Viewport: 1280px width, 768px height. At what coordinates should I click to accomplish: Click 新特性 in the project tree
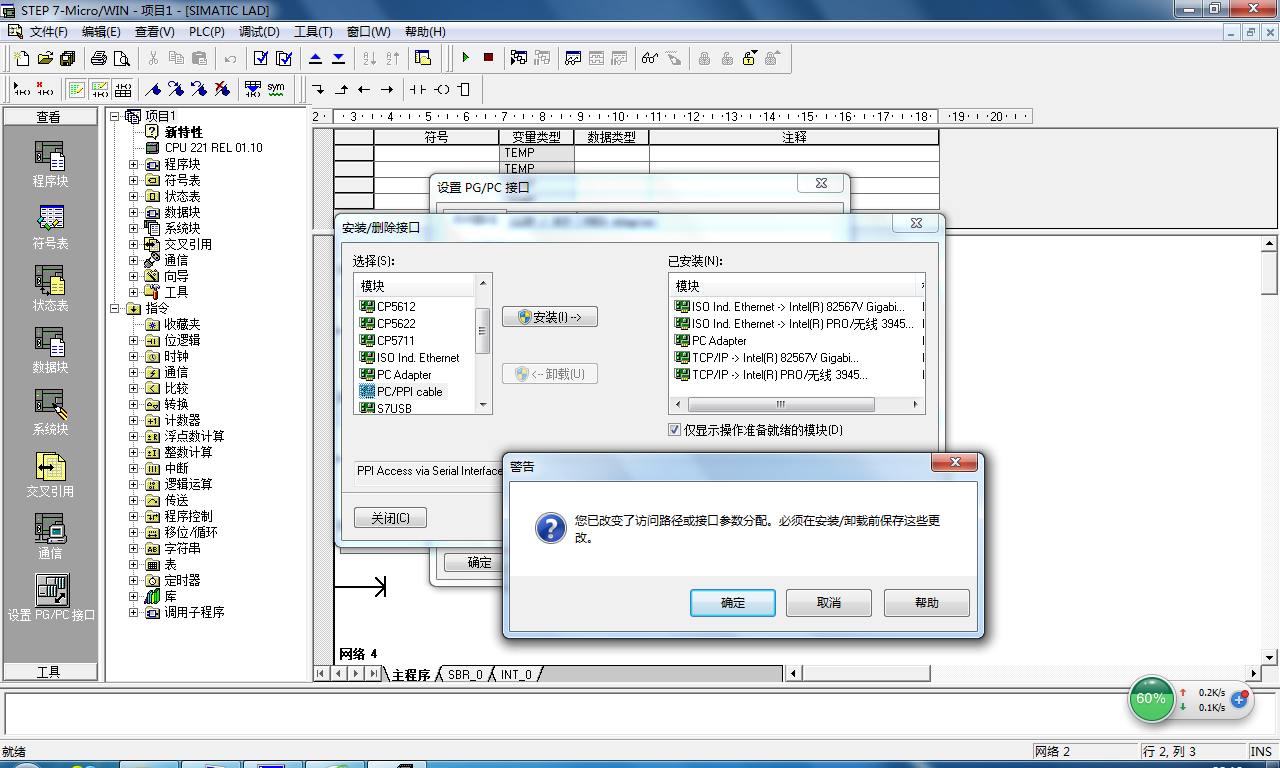pyautogui.click(x=183, y=132)
